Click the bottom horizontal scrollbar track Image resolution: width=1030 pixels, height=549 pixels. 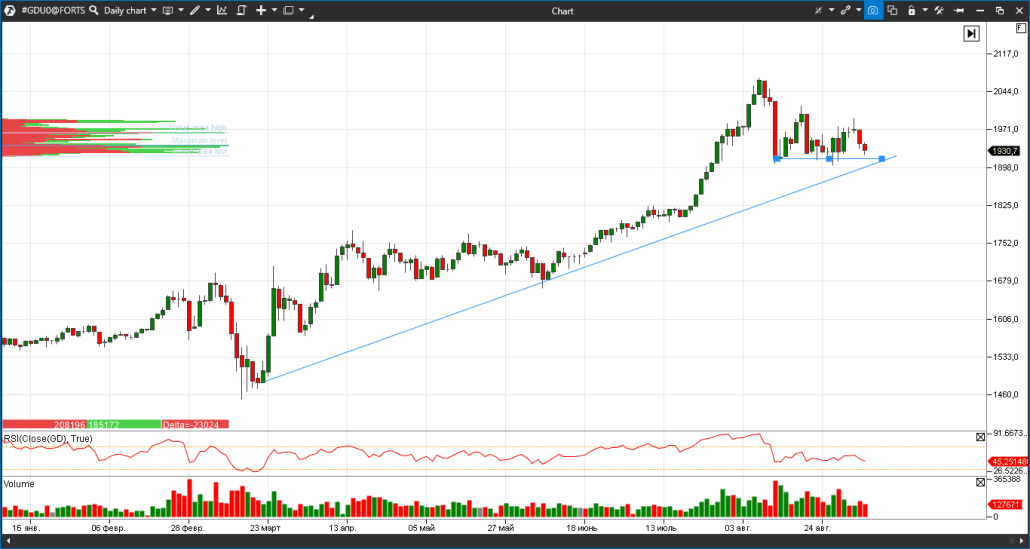point(500,540)
